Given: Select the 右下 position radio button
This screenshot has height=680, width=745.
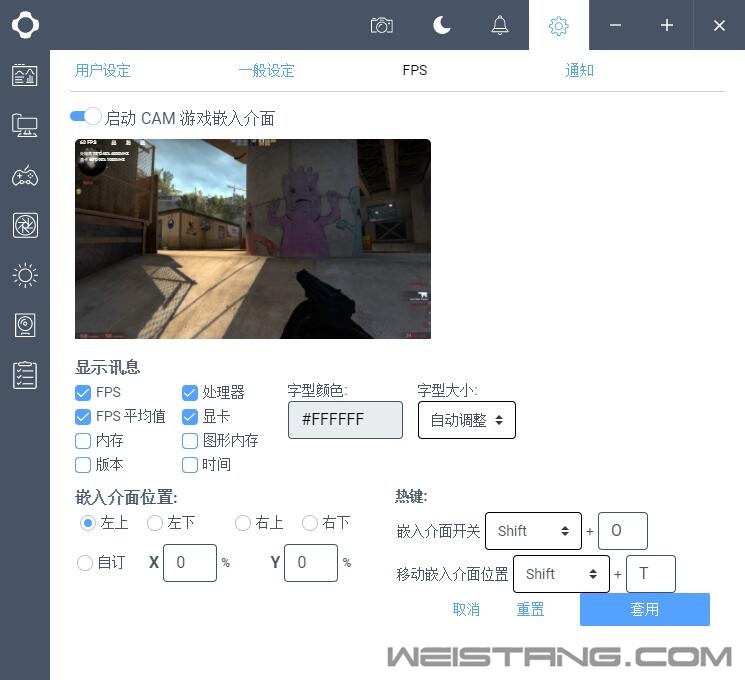Looking at the screenshot, I should tap(310, 523).
